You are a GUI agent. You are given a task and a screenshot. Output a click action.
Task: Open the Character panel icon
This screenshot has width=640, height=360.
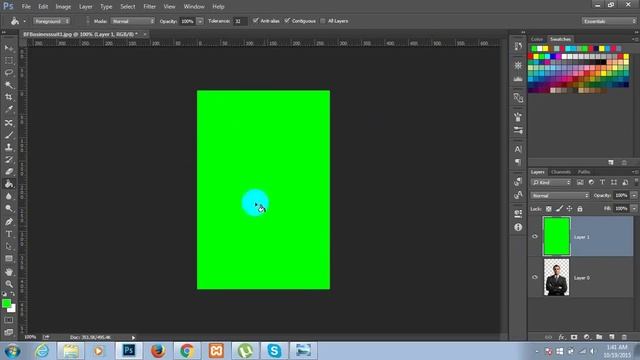[518, 149]
